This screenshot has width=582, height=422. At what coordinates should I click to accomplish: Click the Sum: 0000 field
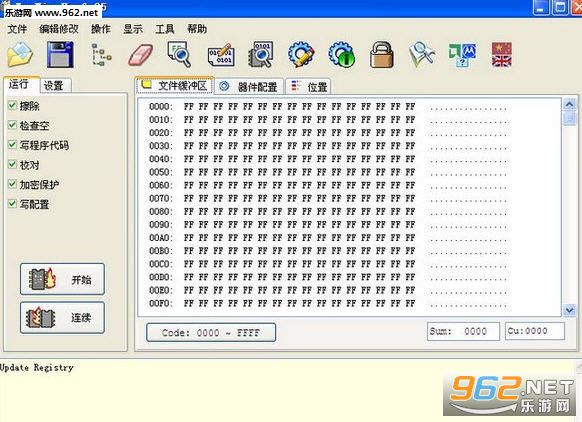(x=463, y=331)
